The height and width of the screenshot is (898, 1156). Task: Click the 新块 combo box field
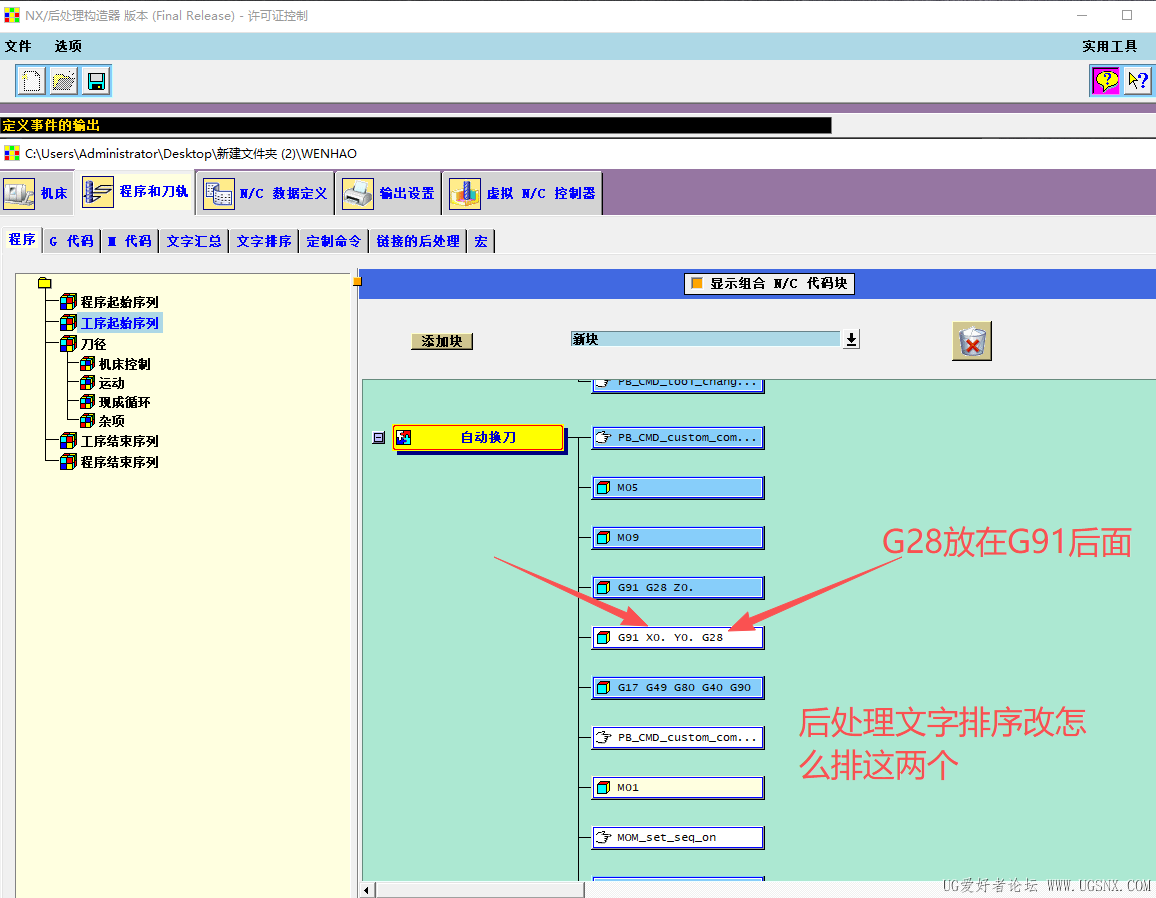pos(706,339)
